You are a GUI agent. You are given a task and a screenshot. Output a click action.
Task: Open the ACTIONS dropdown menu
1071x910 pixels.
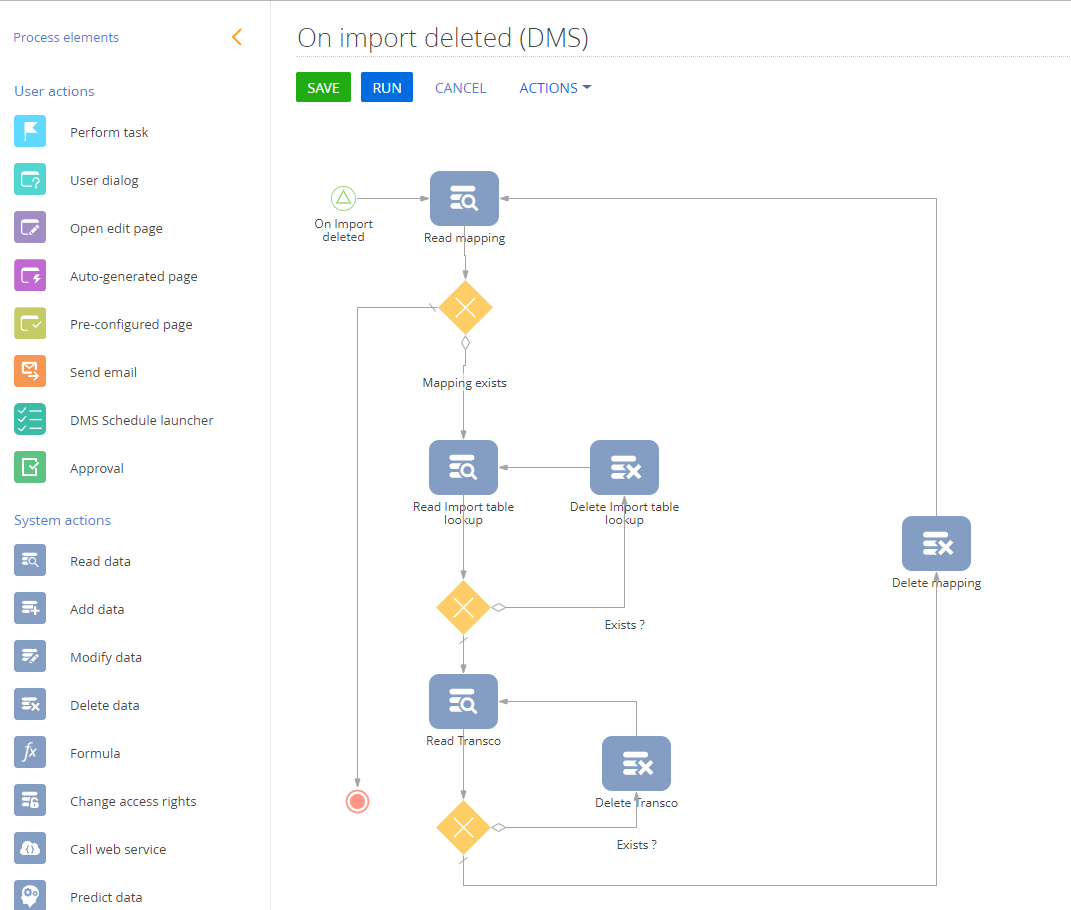click(x=554, y=88)
